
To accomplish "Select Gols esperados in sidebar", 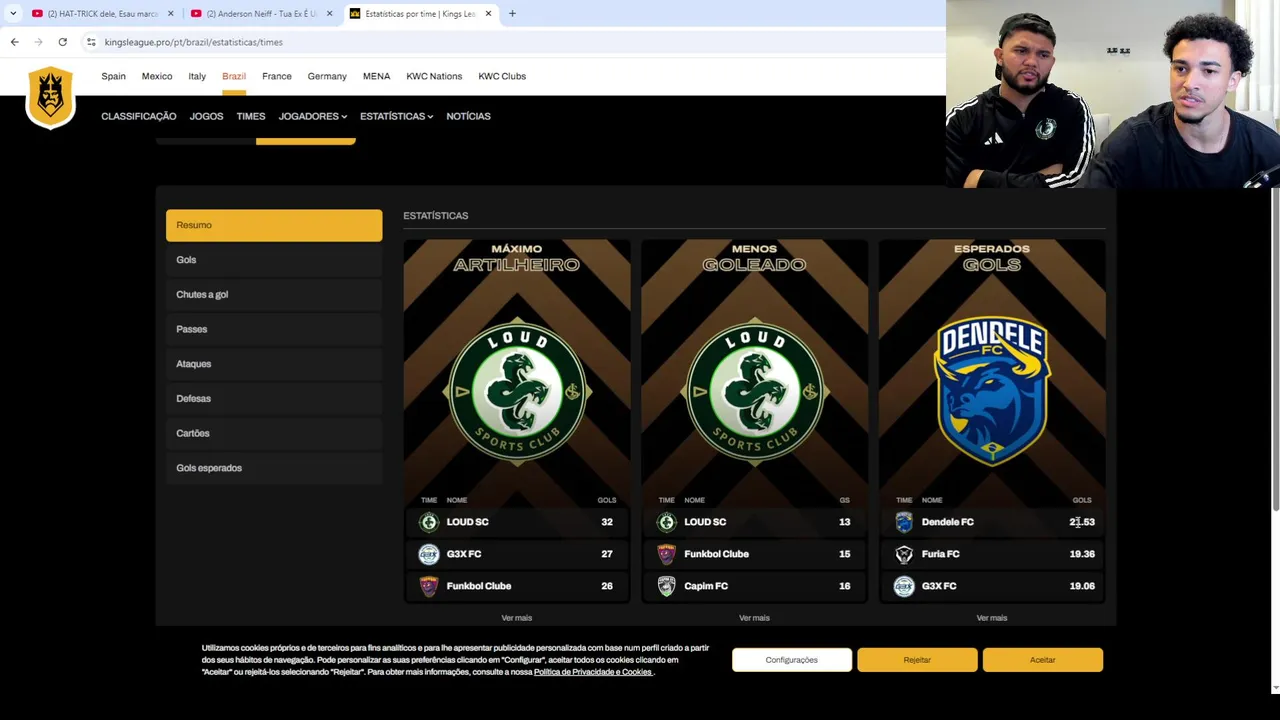I will [x=274, y=468].
